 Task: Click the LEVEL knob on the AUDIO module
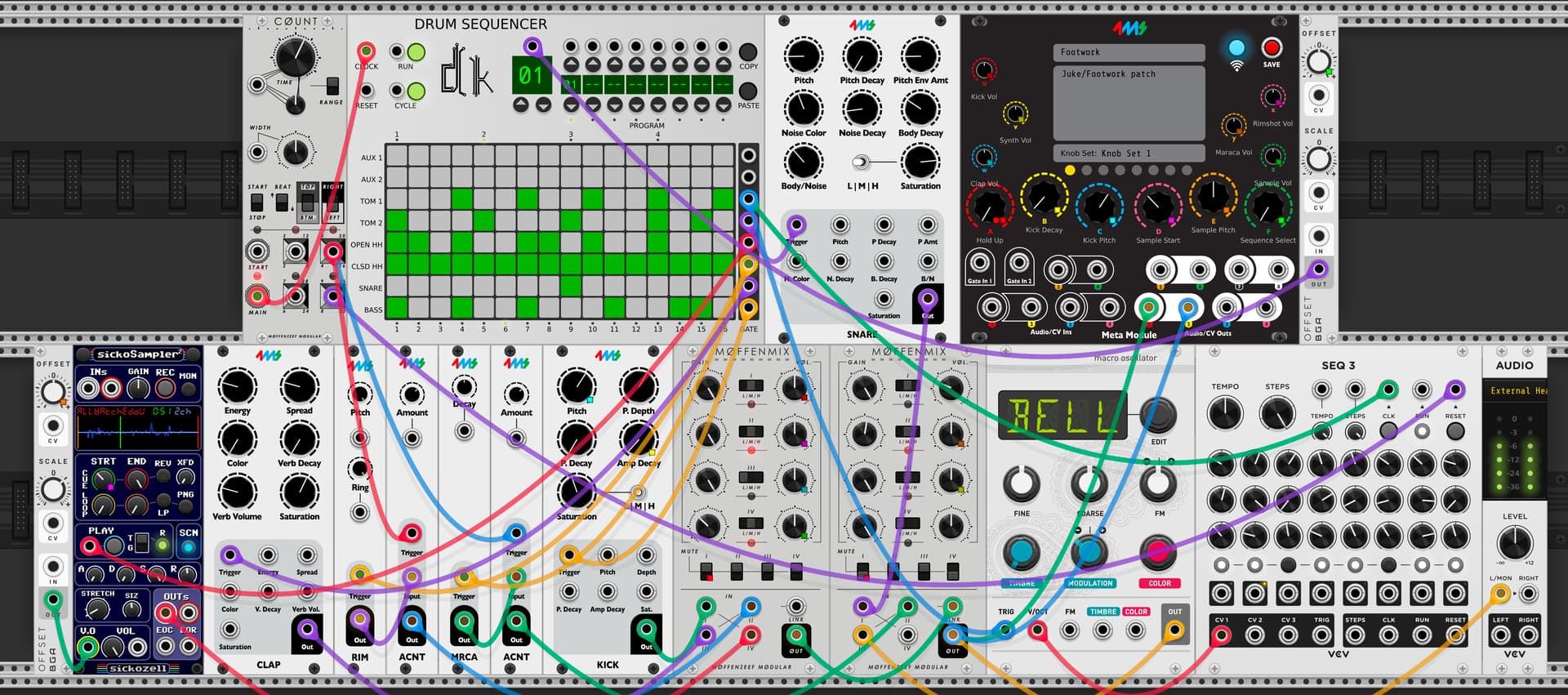pyautogui.click(x=1514, y=543)
